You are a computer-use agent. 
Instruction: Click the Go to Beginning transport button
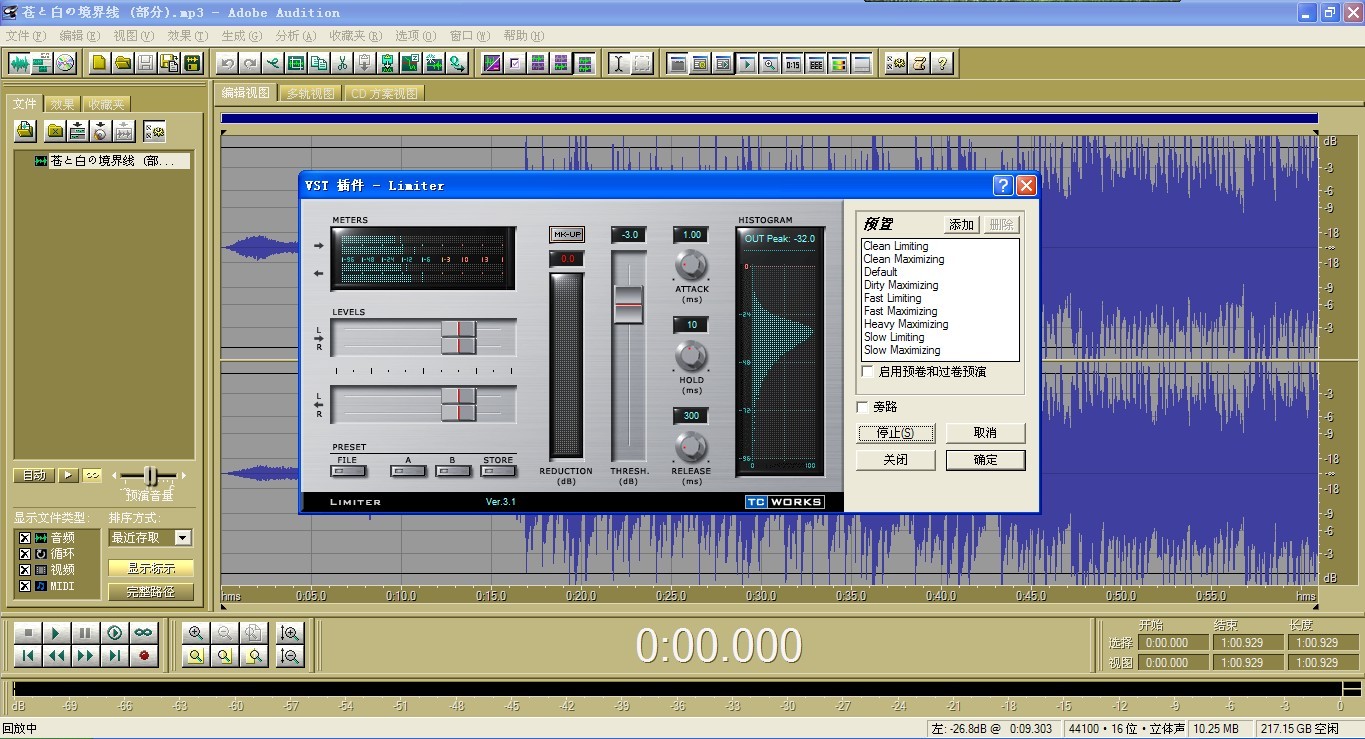pyautogui.click(x=28, y=656)
